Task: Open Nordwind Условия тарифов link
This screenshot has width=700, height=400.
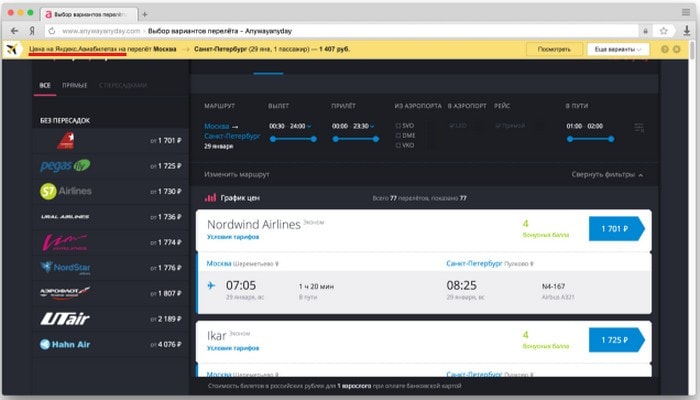Action: 233,237
